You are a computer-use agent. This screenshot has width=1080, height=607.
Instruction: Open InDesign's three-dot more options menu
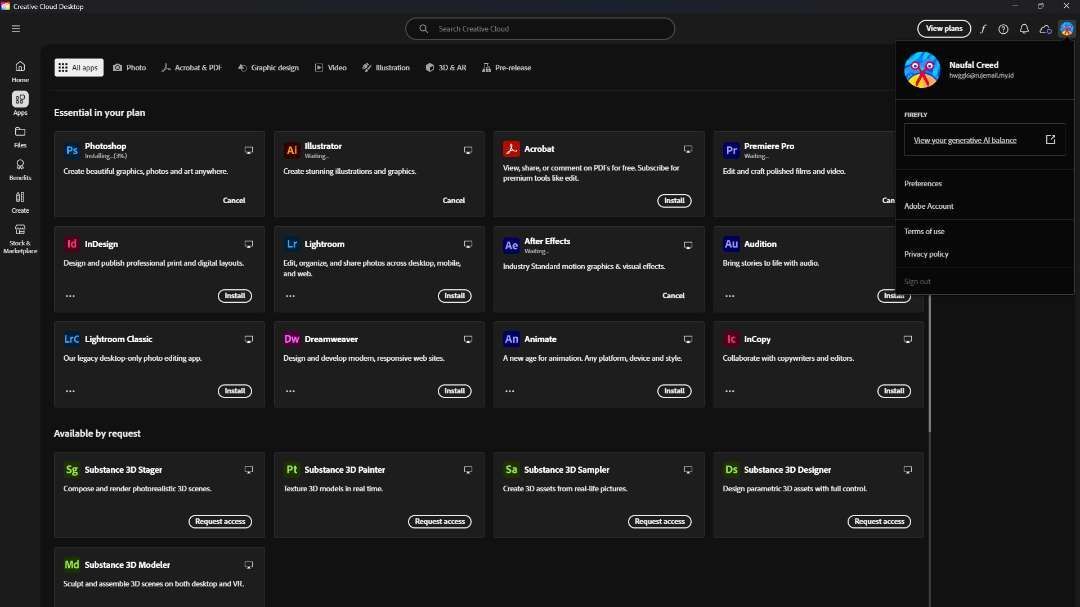coord(70,296)
